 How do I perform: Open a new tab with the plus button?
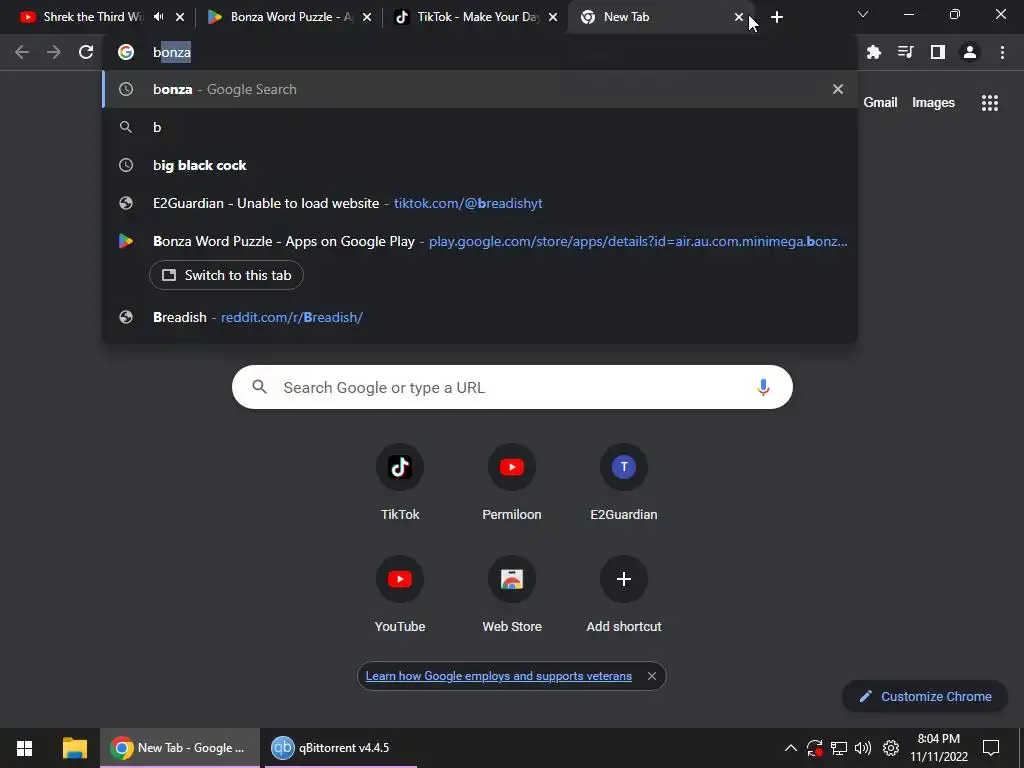(x=776, y=18)
